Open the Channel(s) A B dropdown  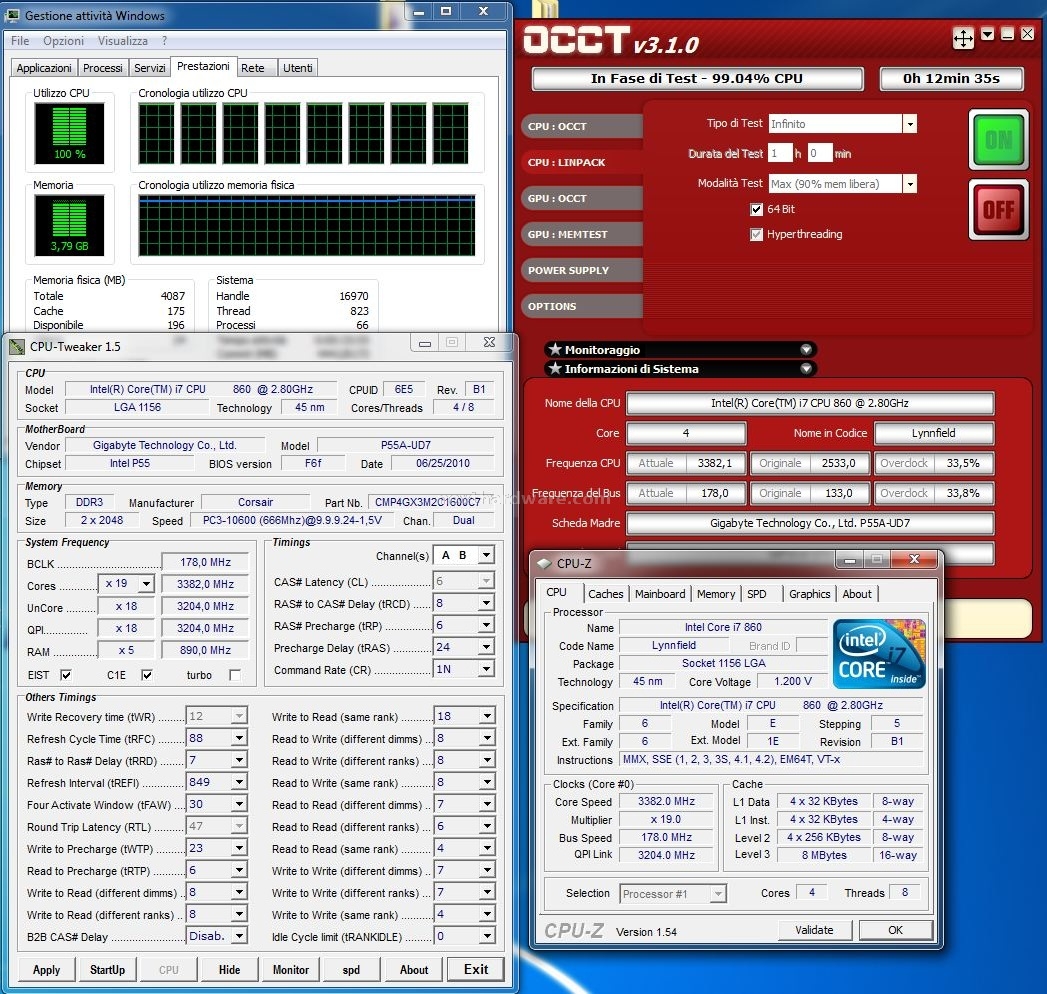pyautogui.click(x=487, y=555)
